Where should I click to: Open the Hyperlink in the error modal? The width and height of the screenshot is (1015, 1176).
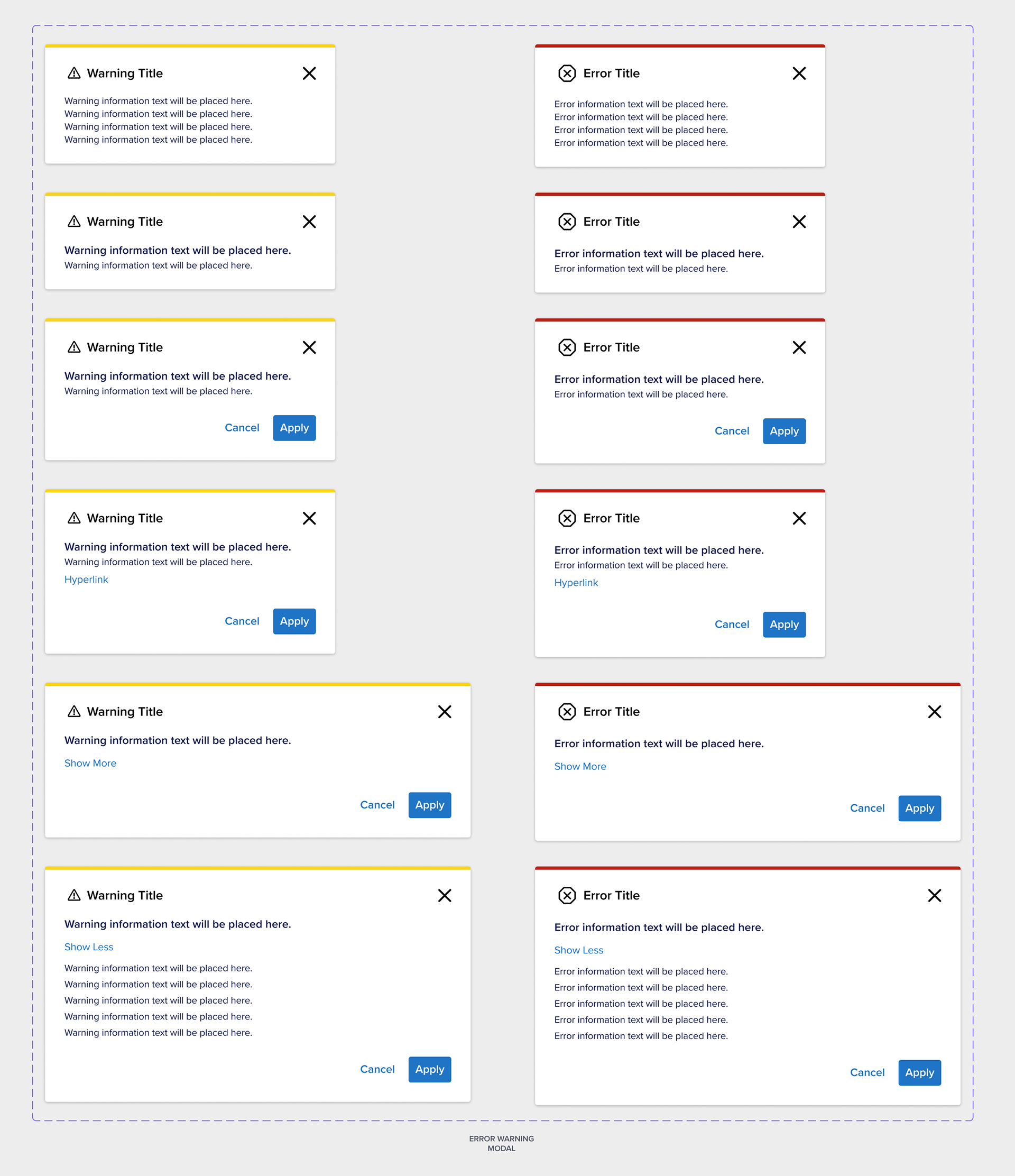point(576,583)
